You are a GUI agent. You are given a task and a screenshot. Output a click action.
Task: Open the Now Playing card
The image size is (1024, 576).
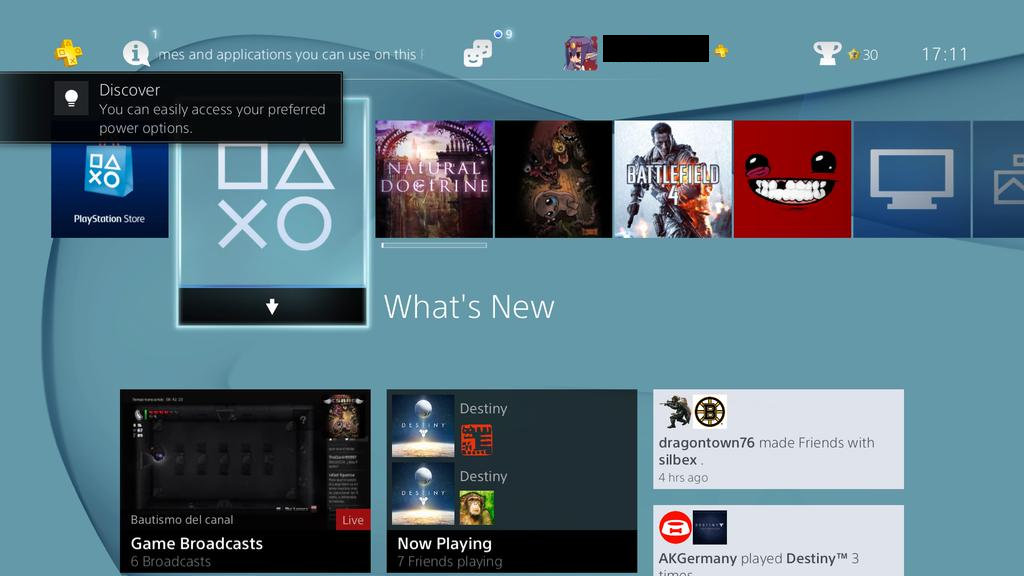[512, 481]
